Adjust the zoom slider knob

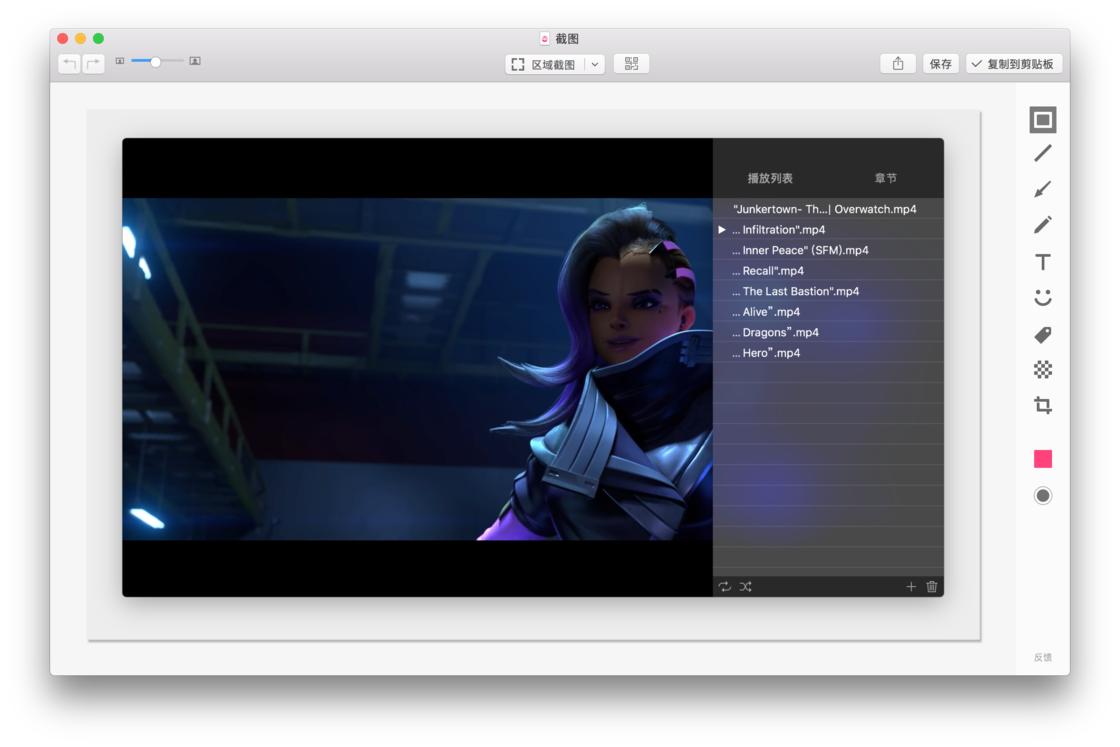(x=155, y=61)
